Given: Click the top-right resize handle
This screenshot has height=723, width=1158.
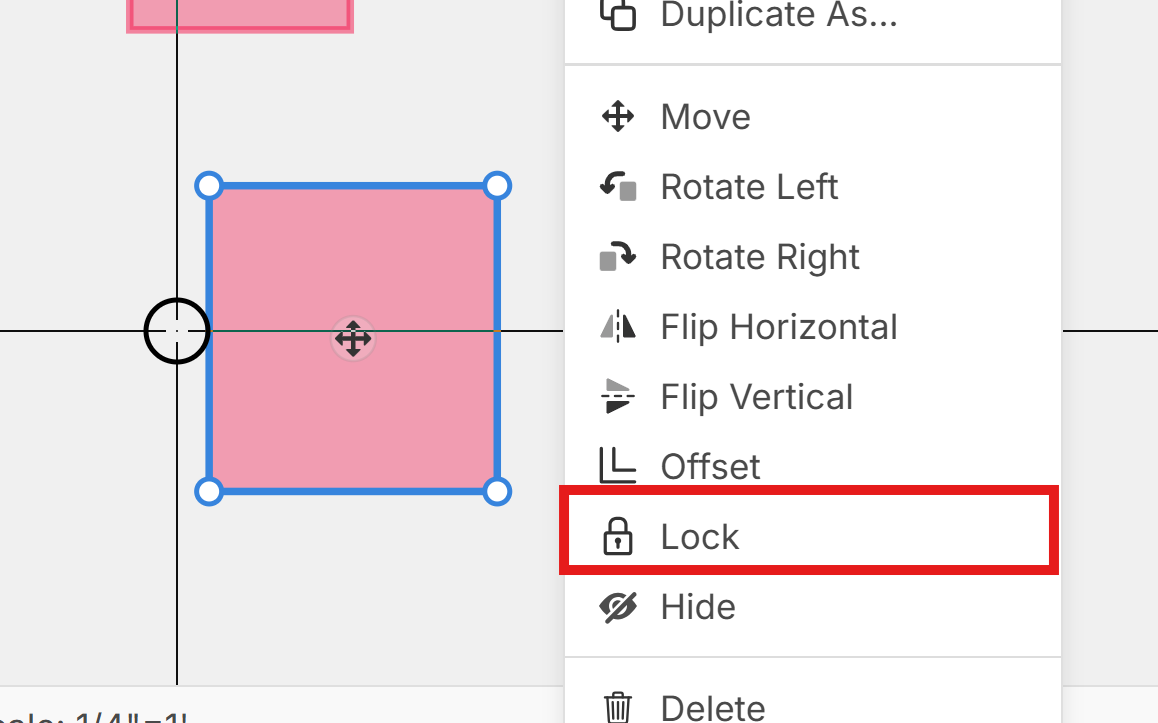Looking at the screenshot, I should coord(497,186).
